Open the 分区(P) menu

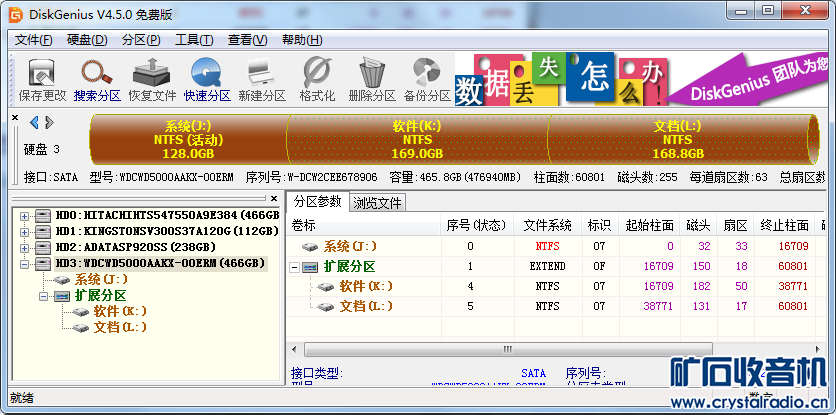(141, 40)
